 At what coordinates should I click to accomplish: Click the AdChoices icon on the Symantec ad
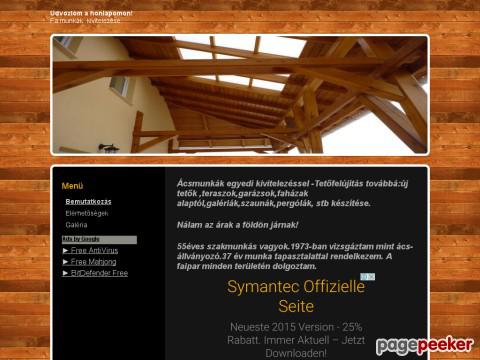point(368,277)
